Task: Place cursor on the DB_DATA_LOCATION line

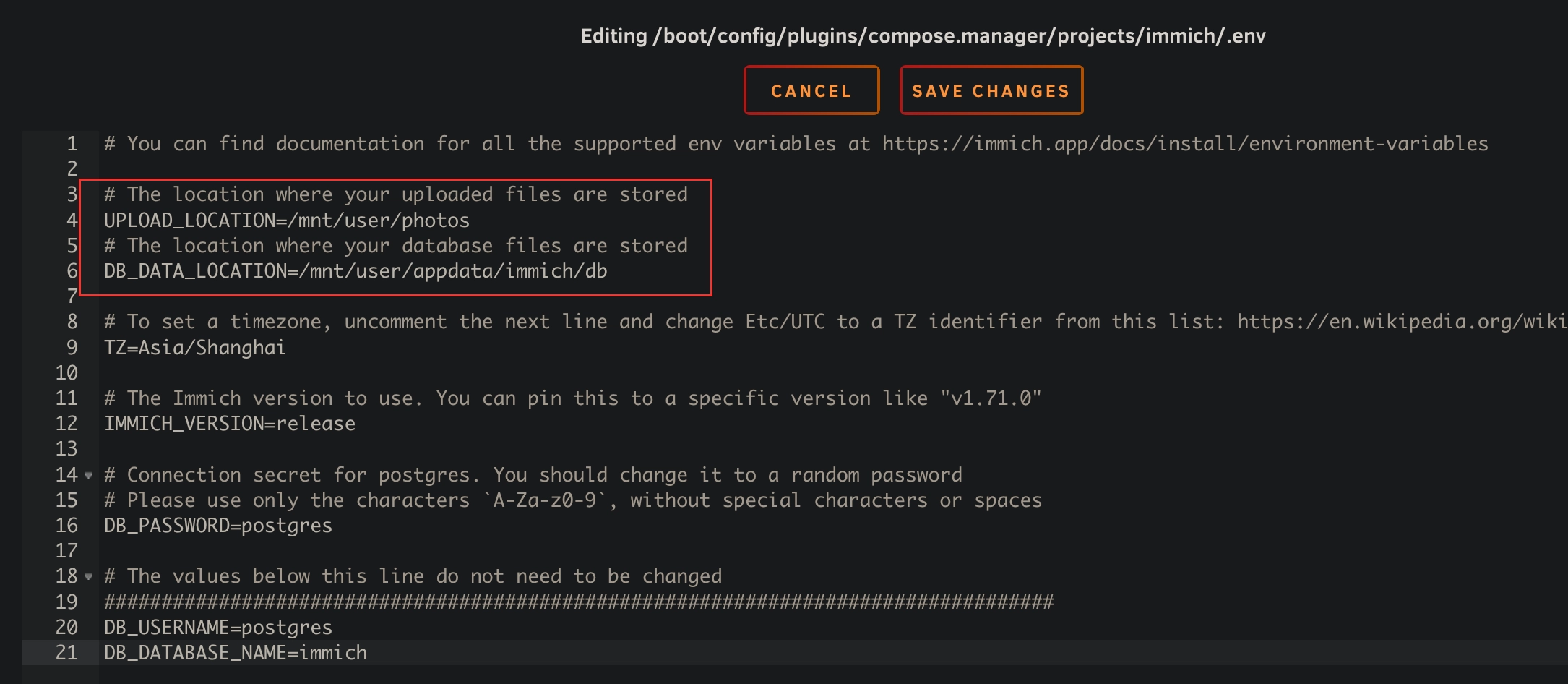Action: (x=355, y=272)
